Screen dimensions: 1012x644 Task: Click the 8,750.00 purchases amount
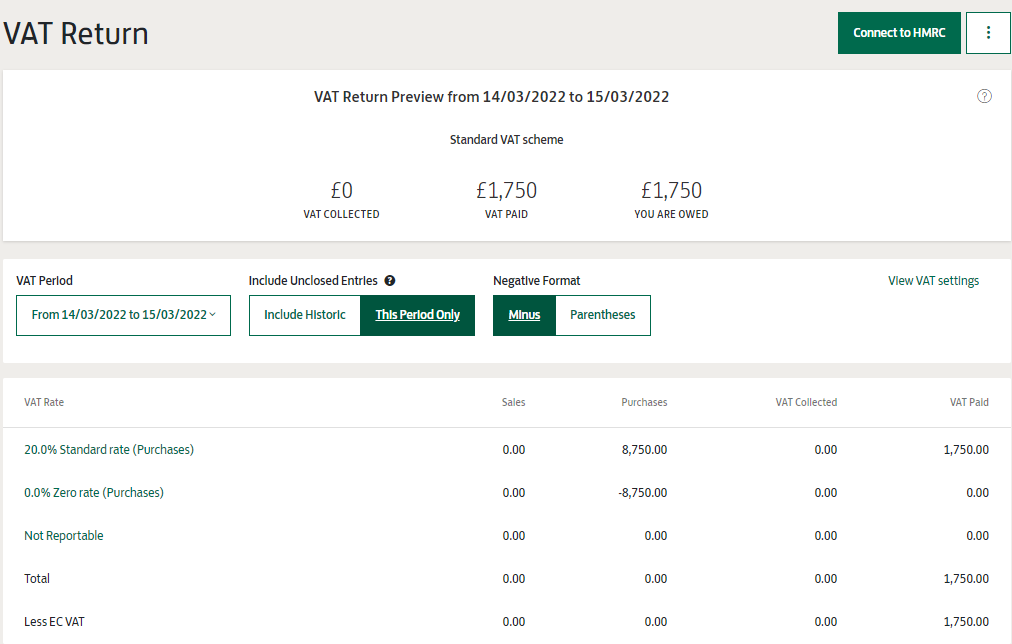(644, 450)
